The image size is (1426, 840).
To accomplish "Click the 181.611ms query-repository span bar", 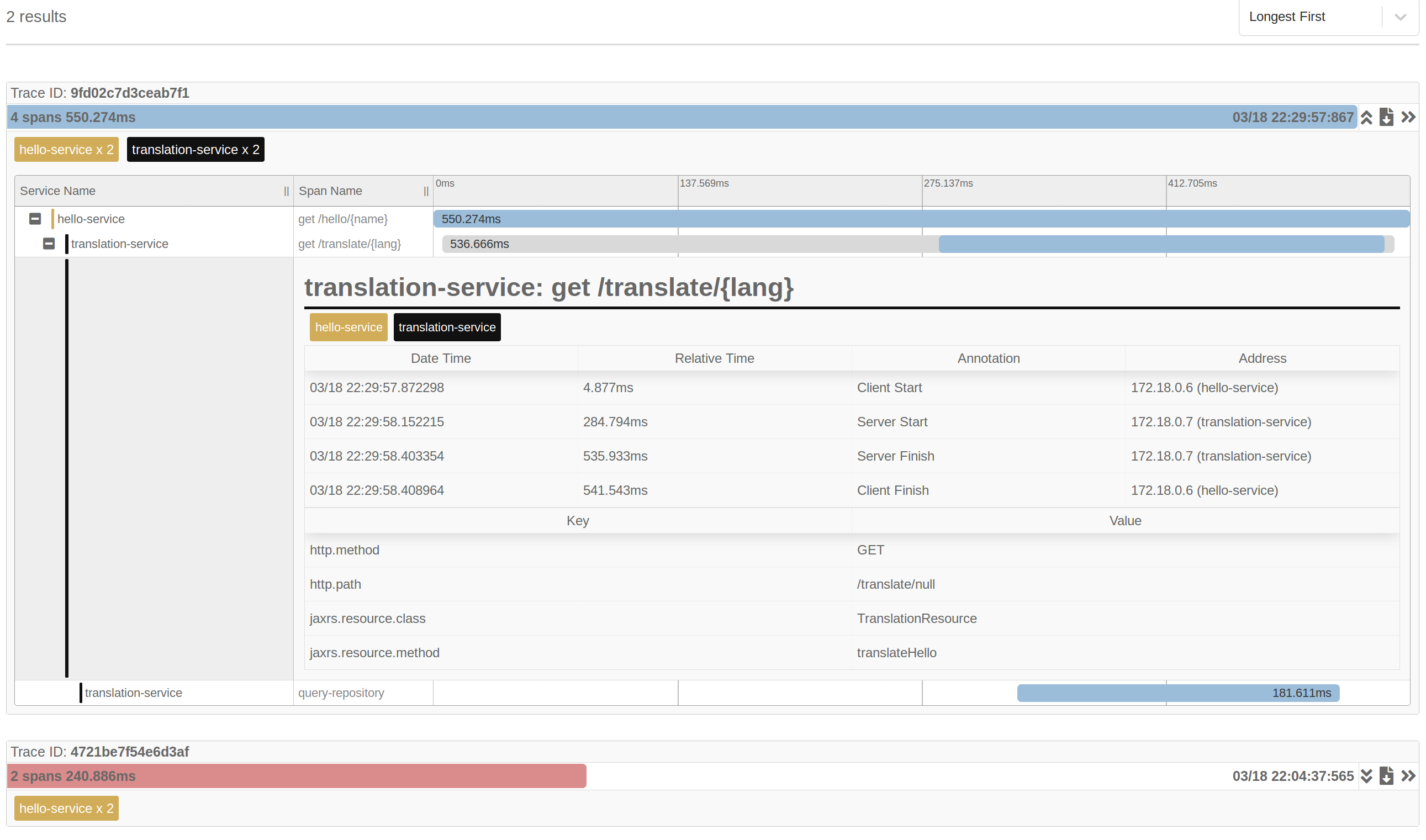I will click(x=1177, y=693).
